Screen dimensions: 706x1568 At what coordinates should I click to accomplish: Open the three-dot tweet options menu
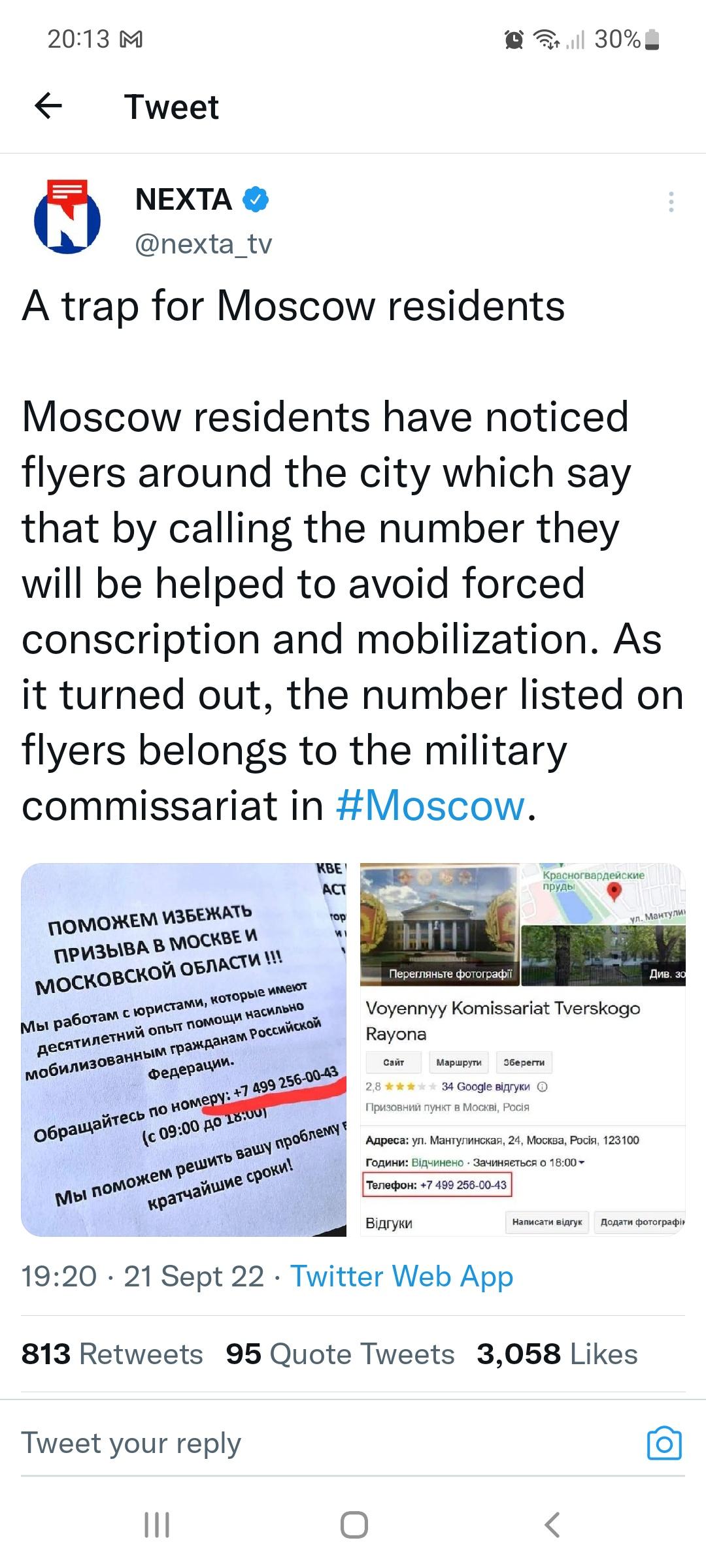pyautogui.click(x=671, y=202)
